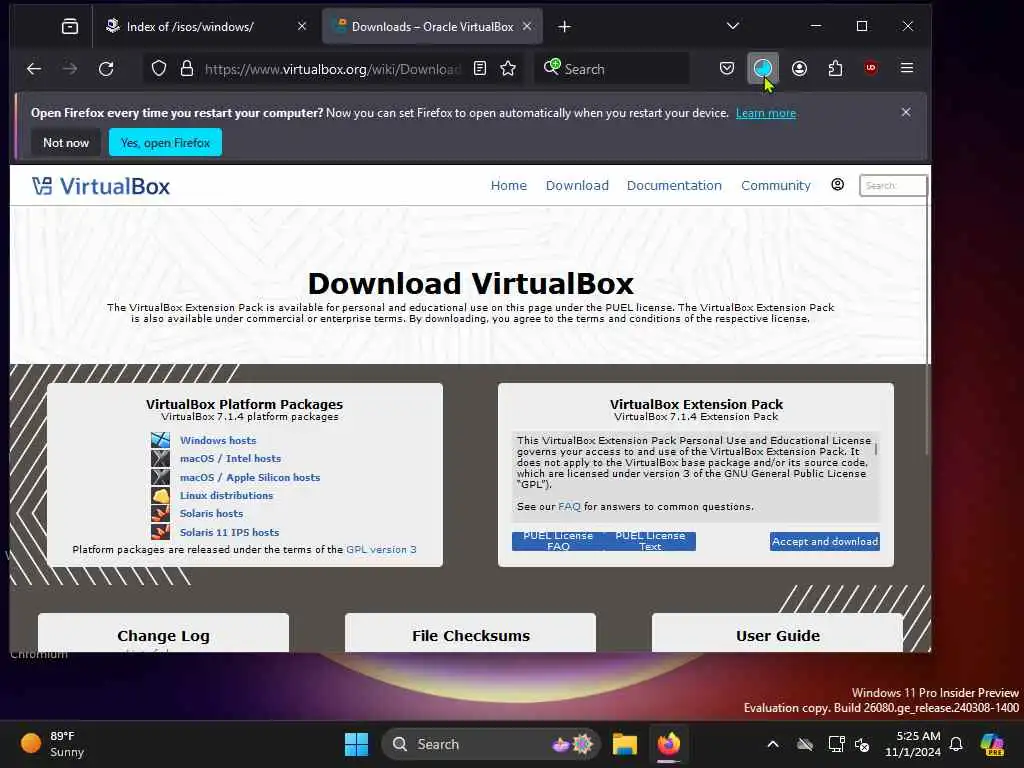Click the VirtualBox logo in the header
The height and width of the screenshot is (768, 1024).
101,187
